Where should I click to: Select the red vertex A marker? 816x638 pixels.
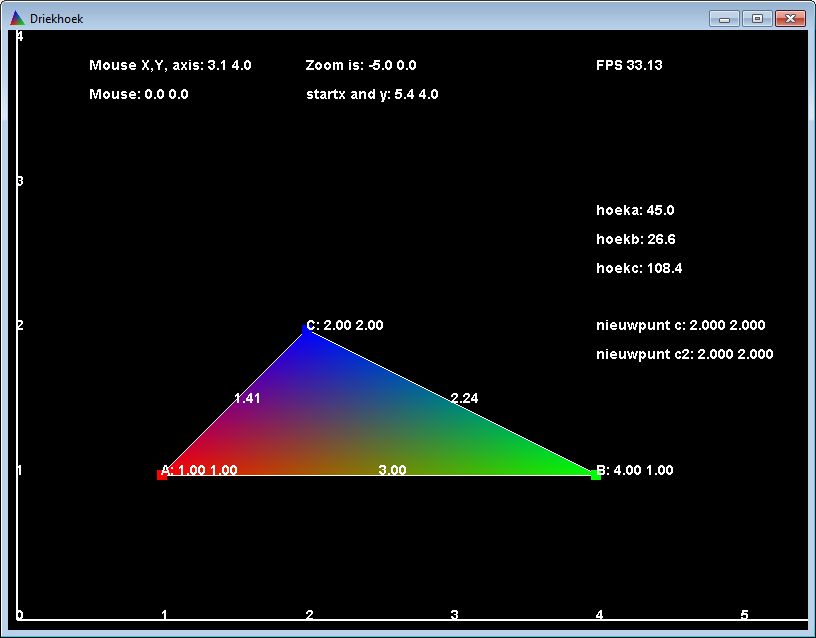pos(162,475)
